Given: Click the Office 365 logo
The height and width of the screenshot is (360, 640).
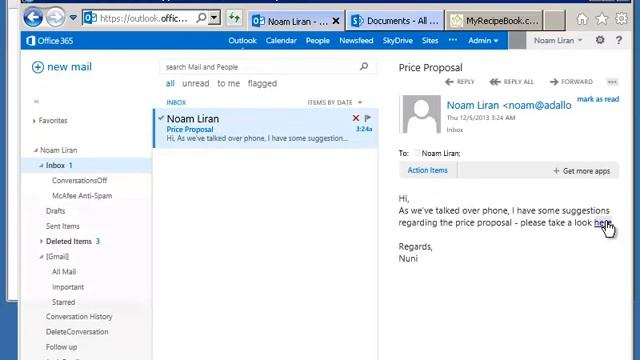Looking at the screenshot, I should 49,41.
